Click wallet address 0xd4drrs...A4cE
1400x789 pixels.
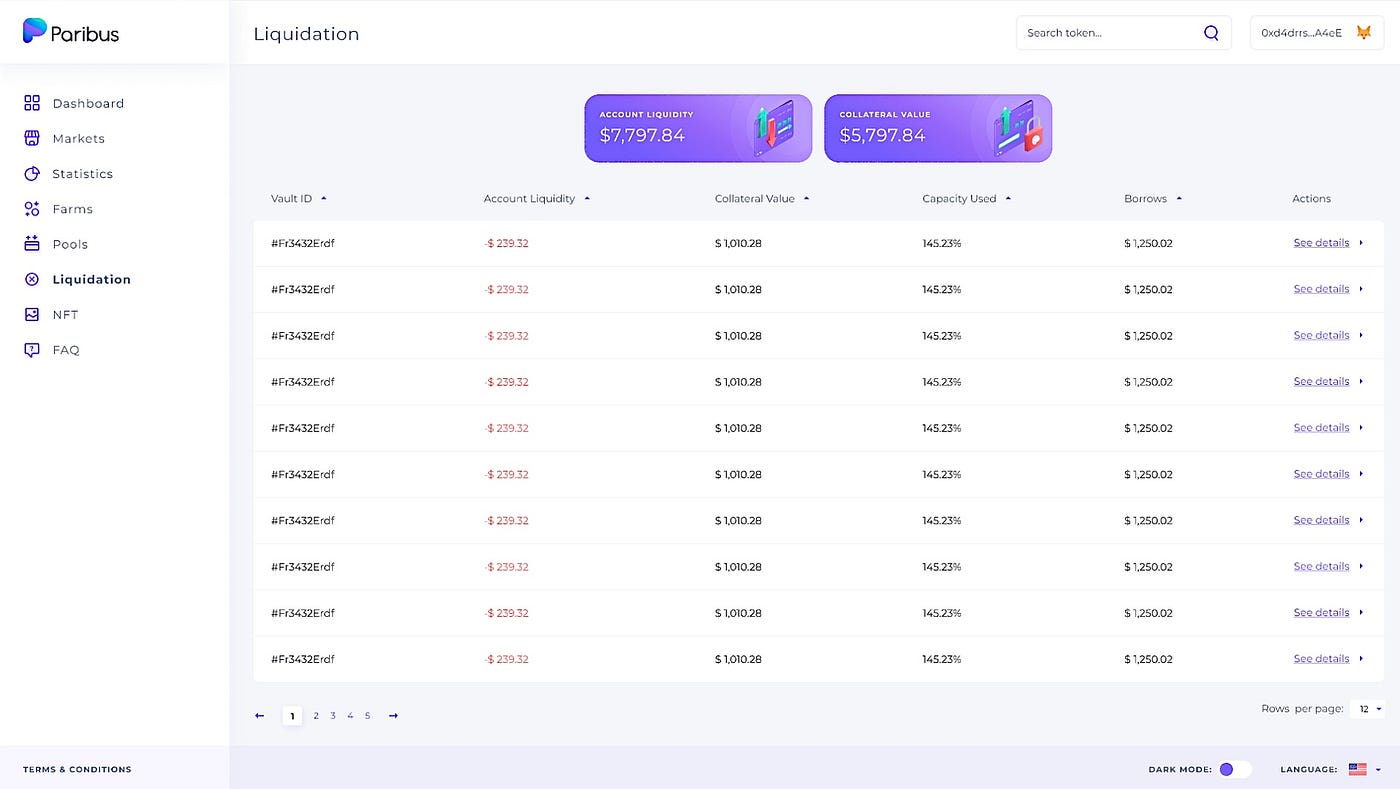[x=1301, y=33]
